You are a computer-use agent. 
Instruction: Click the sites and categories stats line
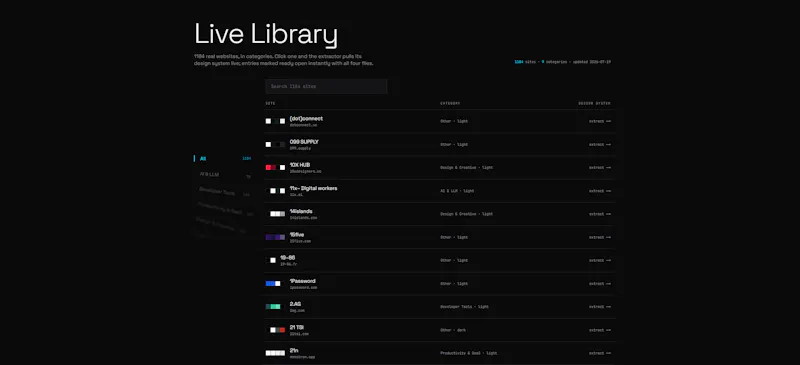[x=563, y=62]
